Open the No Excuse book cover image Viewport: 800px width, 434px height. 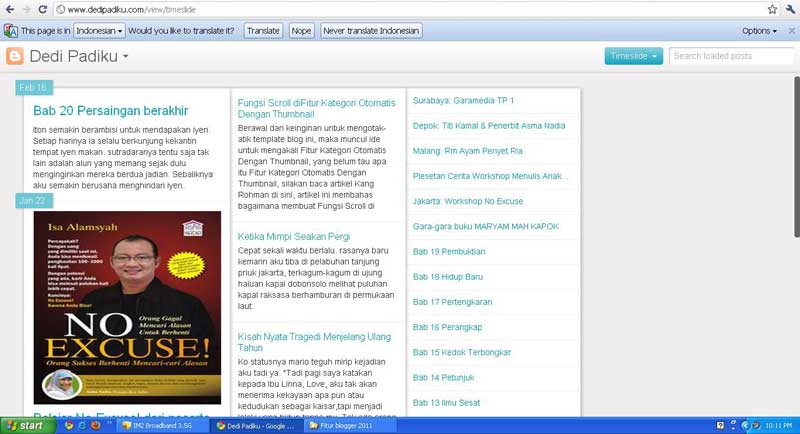coord(128,308)
